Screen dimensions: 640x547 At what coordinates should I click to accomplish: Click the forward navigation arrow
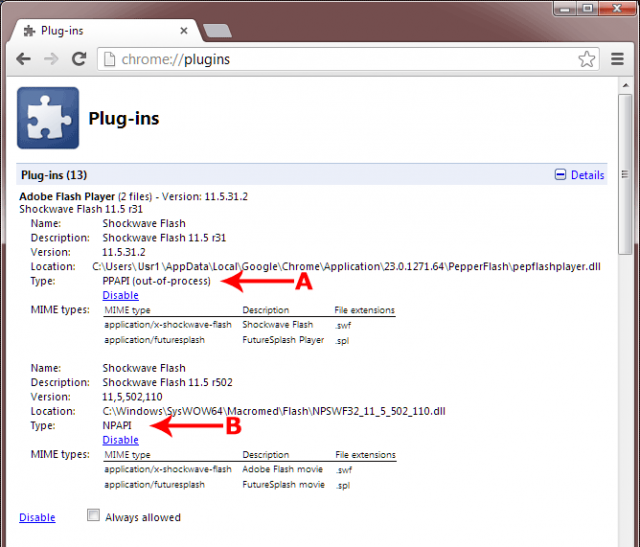pos(50,59)
